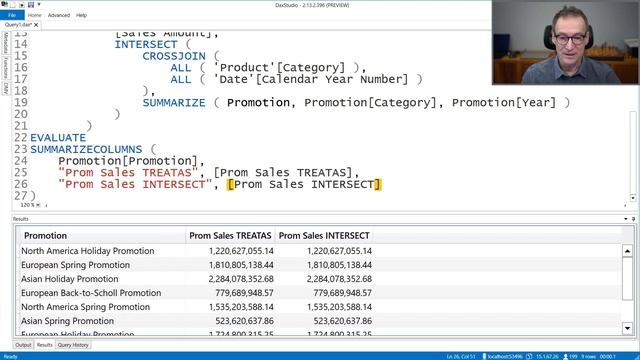Open the File menu
640x360 pixels.
pos(12,15)
